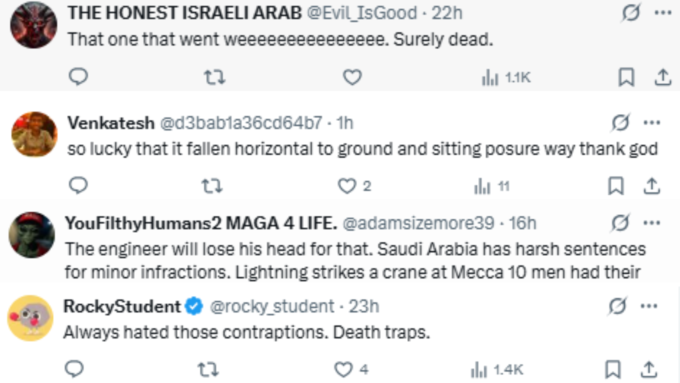Reply to Venkatesh's tweet
Screen dimensions: 680x383
78,186
